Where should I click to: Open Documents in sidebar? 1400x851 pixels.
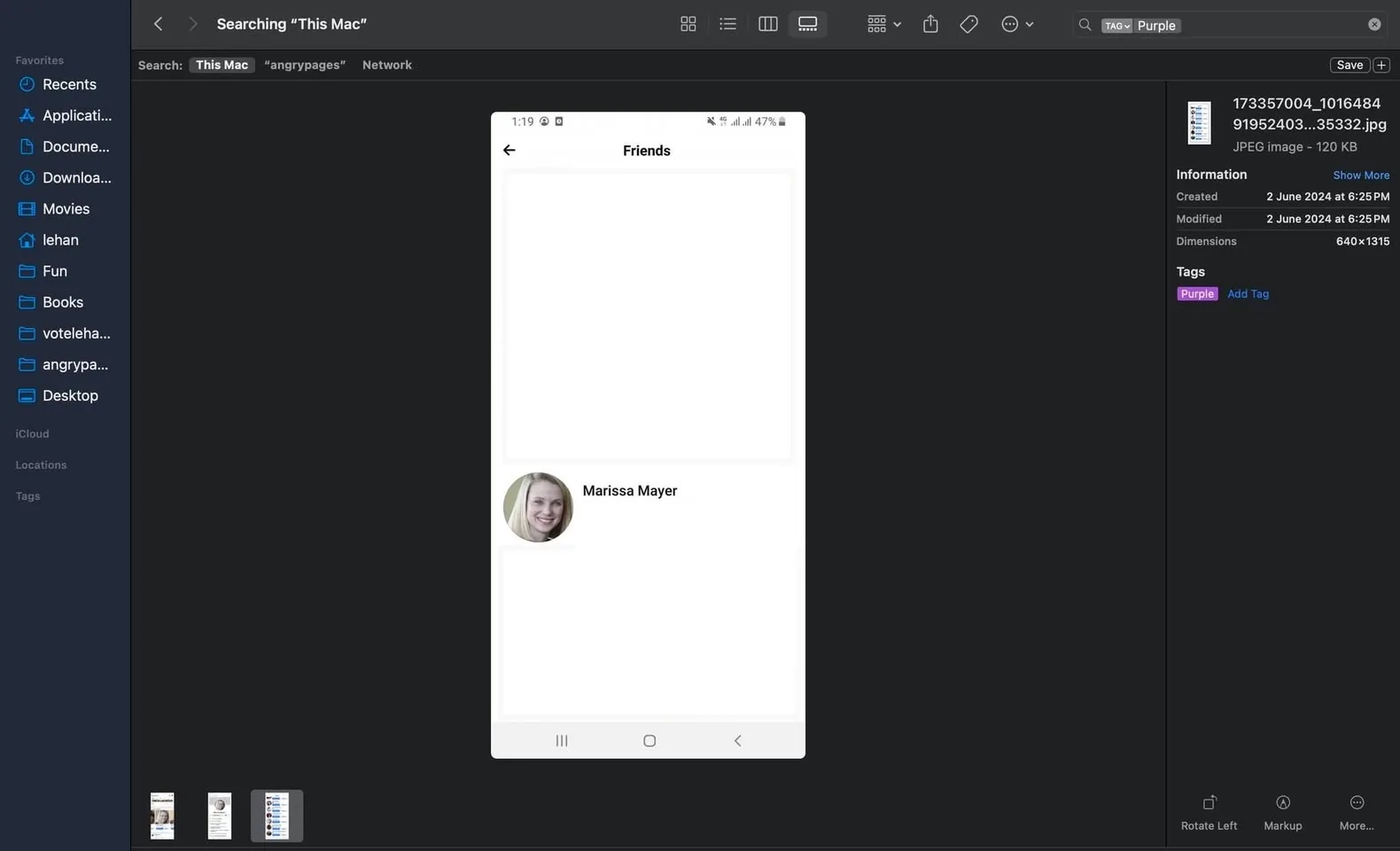[66, 146]
